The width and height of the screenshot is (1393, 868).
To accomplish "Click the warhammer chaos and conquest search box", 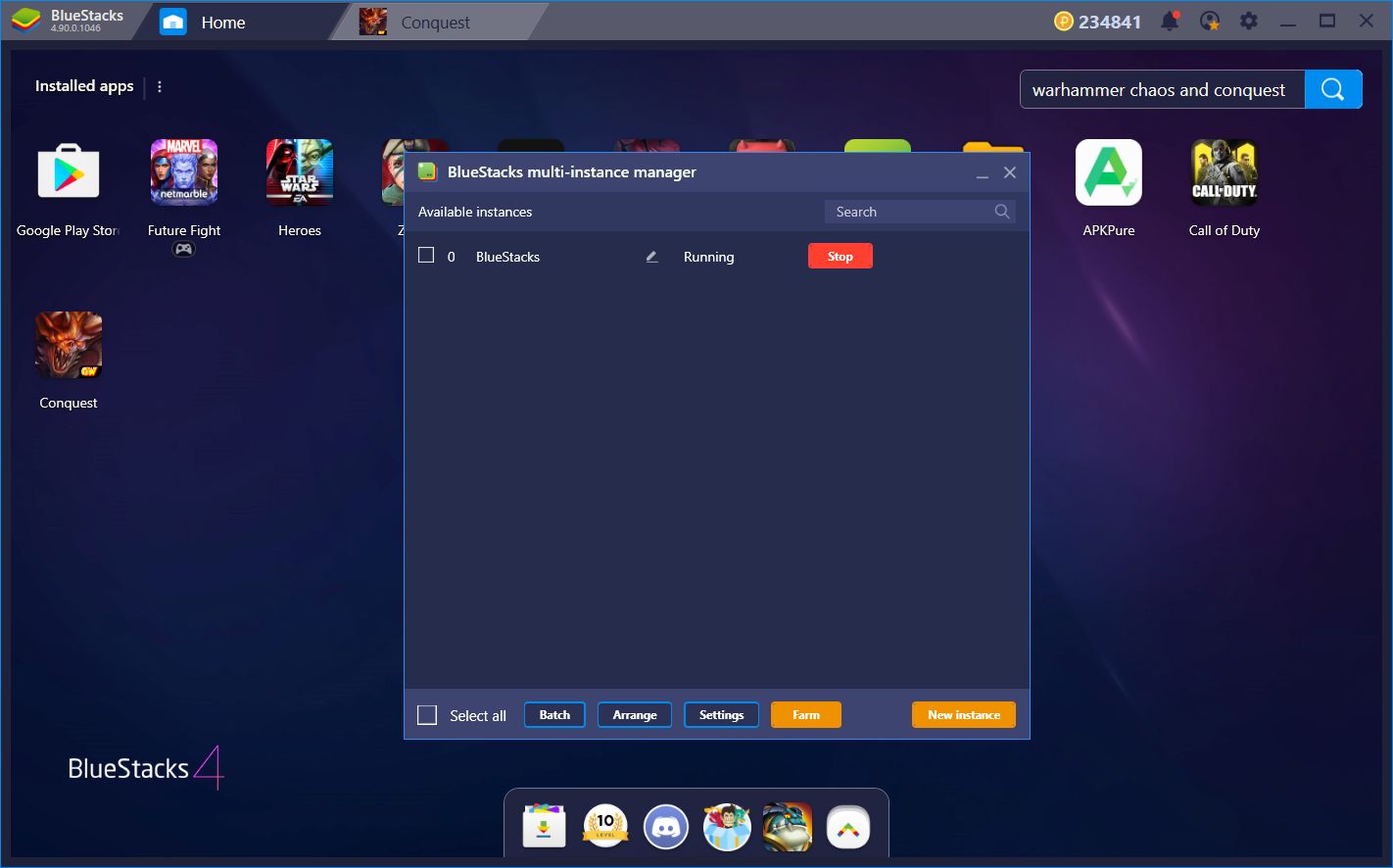I will (1163, 89).
